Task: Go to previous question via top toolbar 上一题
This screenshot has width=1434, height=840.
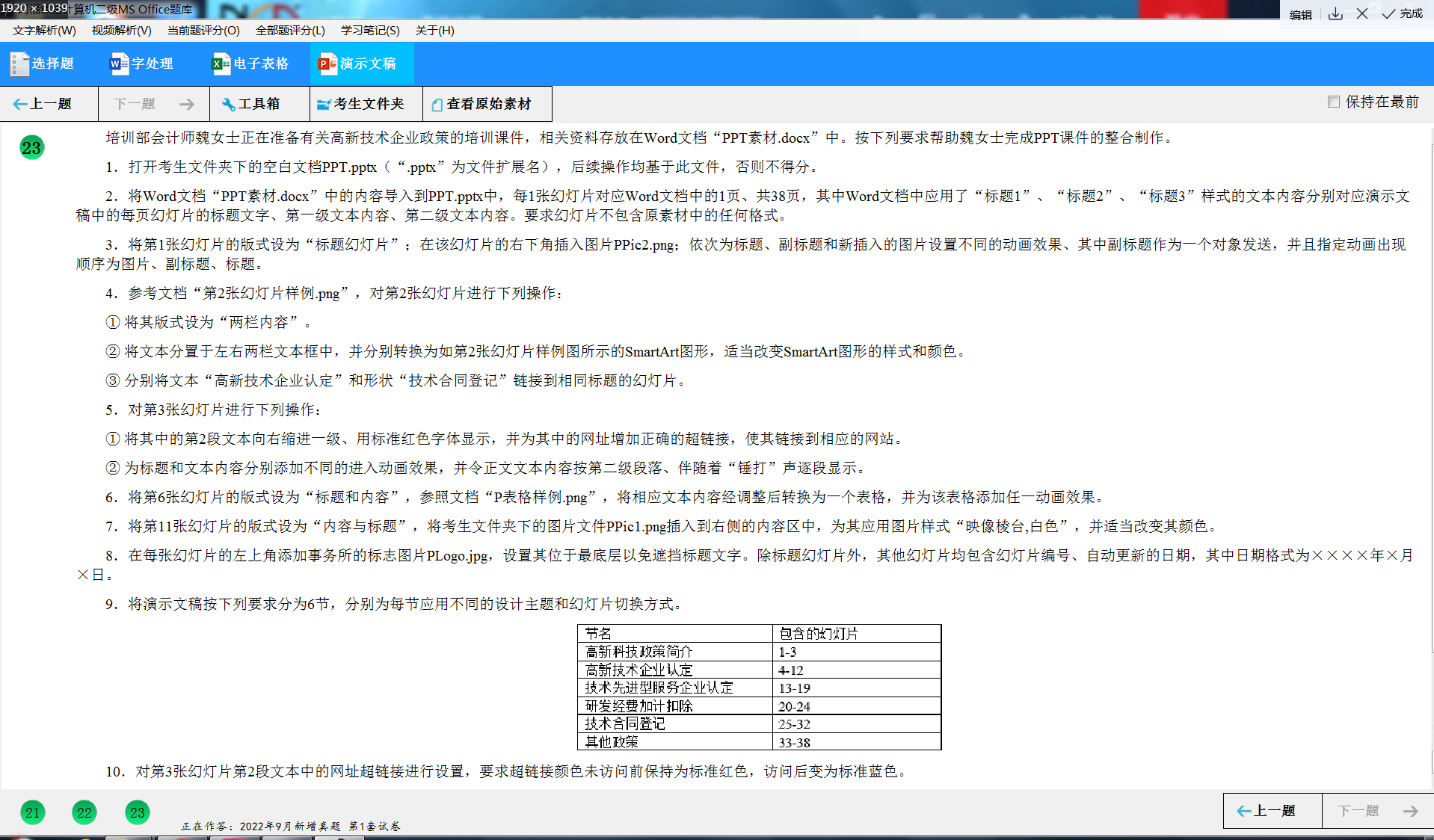Action: 43,104
